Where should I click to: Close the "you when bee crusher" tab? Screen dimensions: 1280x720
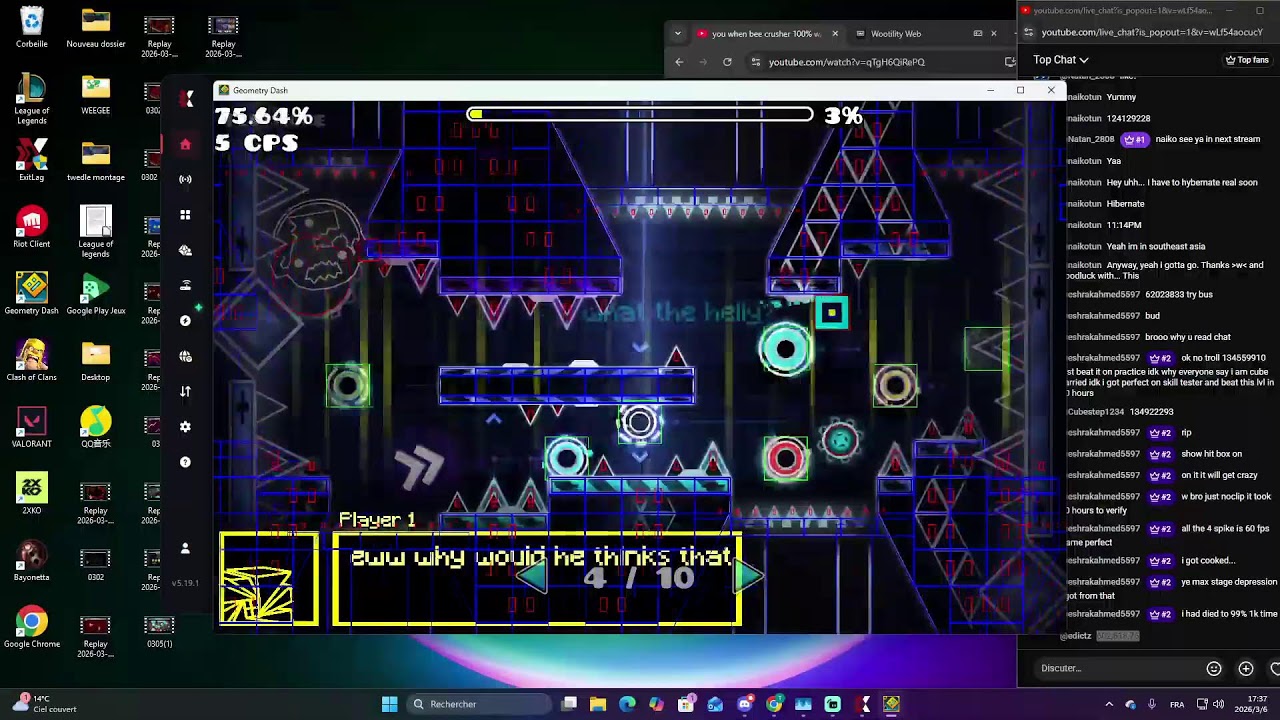coord(835,34)
